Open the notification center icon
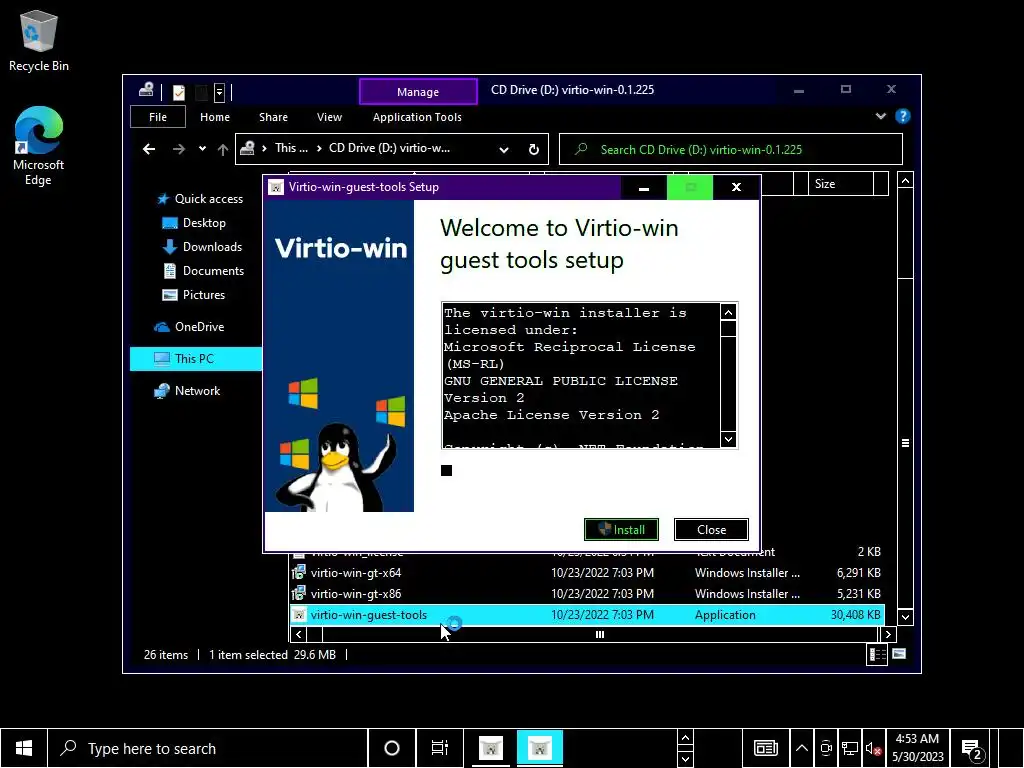Screen dimensions: 1024x768 click(x=971, y=748)
